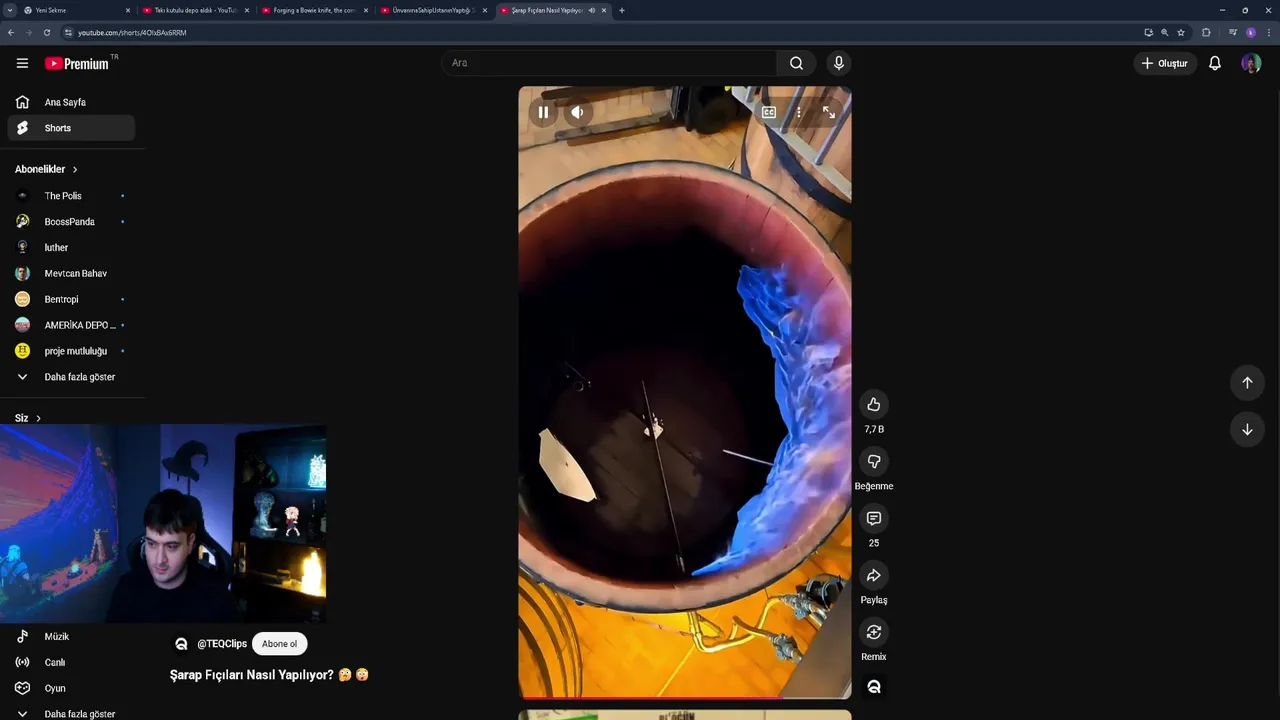The image size is (1280, 720).
Task: Reload the page
Action: (x=46, y=32)
